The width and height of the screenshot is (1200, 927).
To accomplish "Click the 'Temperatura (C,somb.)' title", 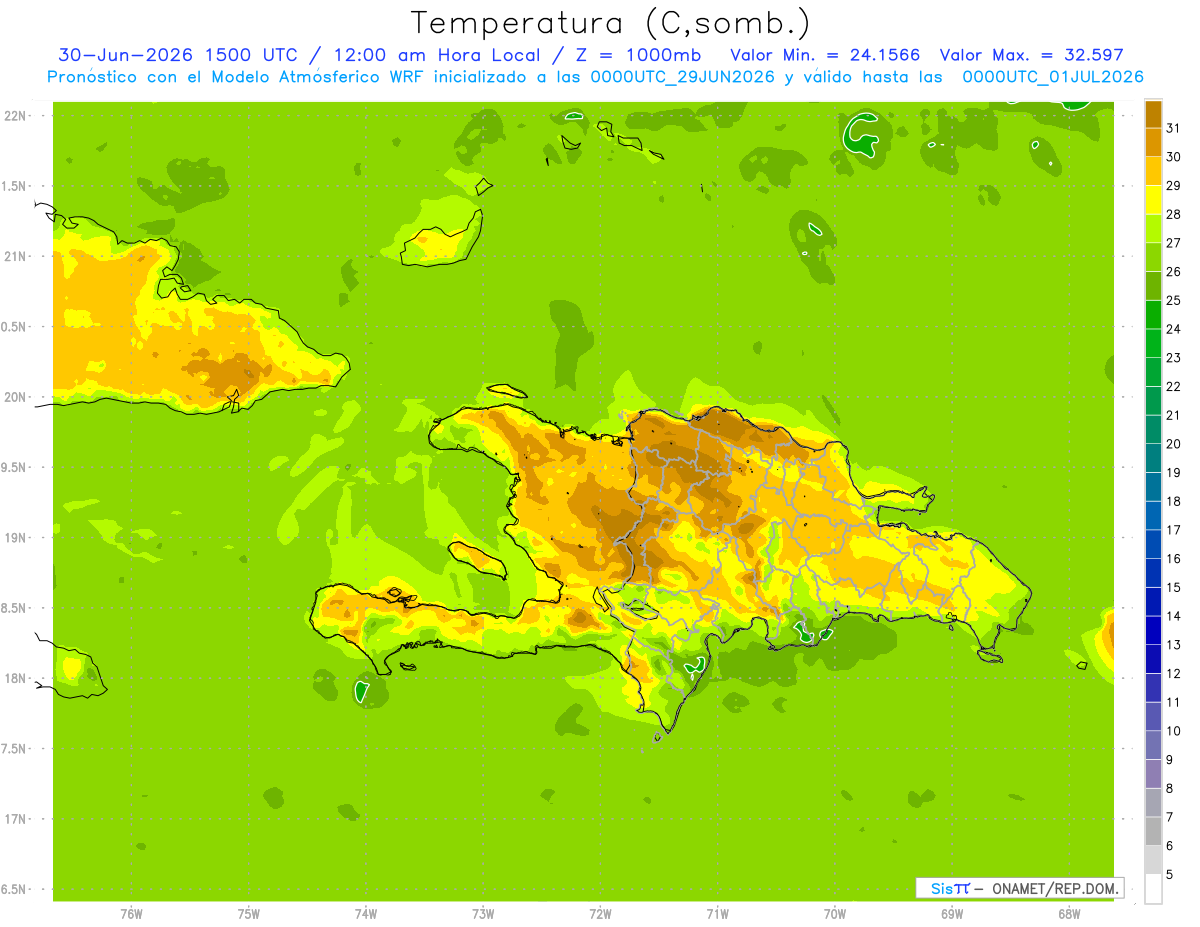I will 611,23.
